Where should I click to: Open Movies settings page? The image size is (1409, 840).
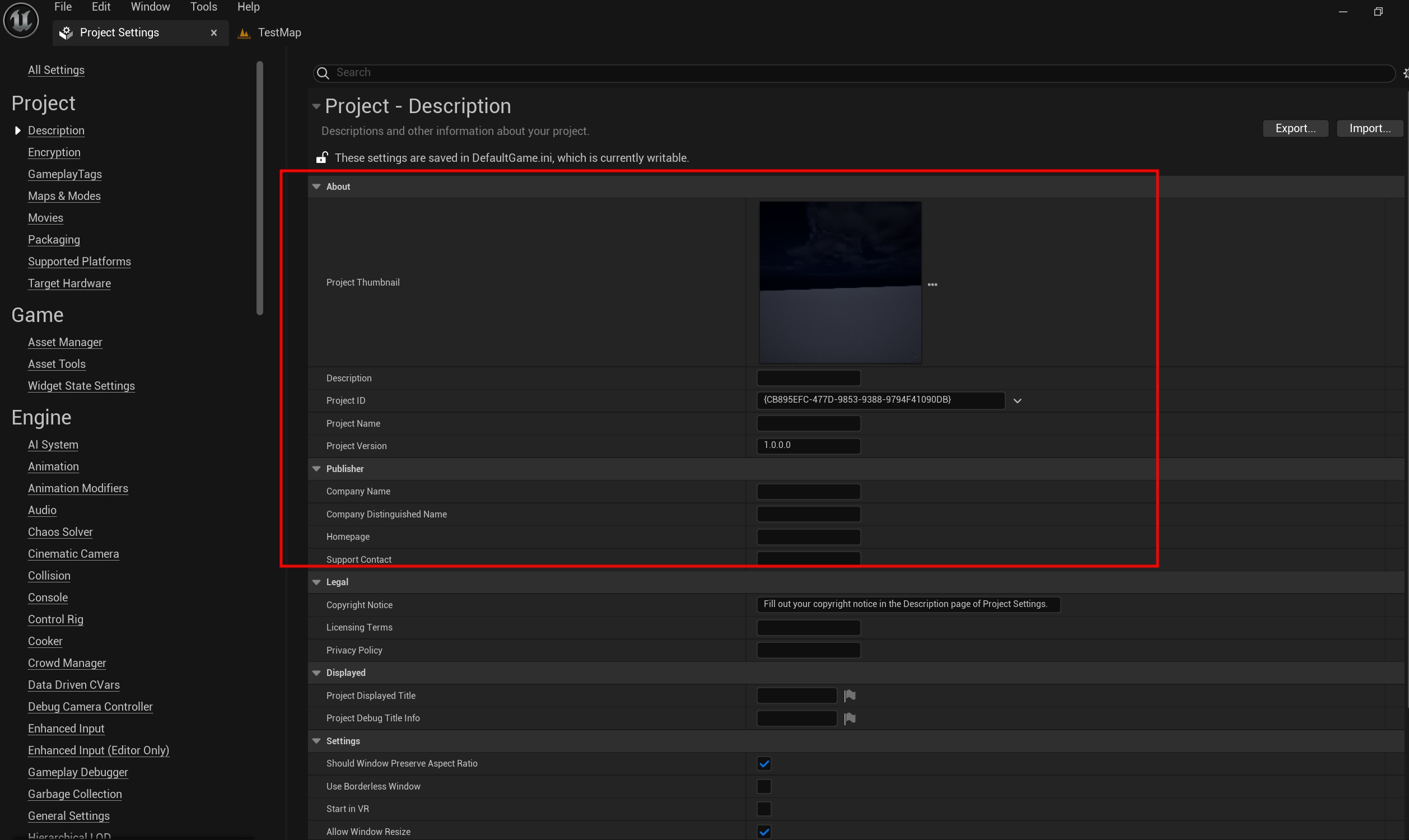46,218
